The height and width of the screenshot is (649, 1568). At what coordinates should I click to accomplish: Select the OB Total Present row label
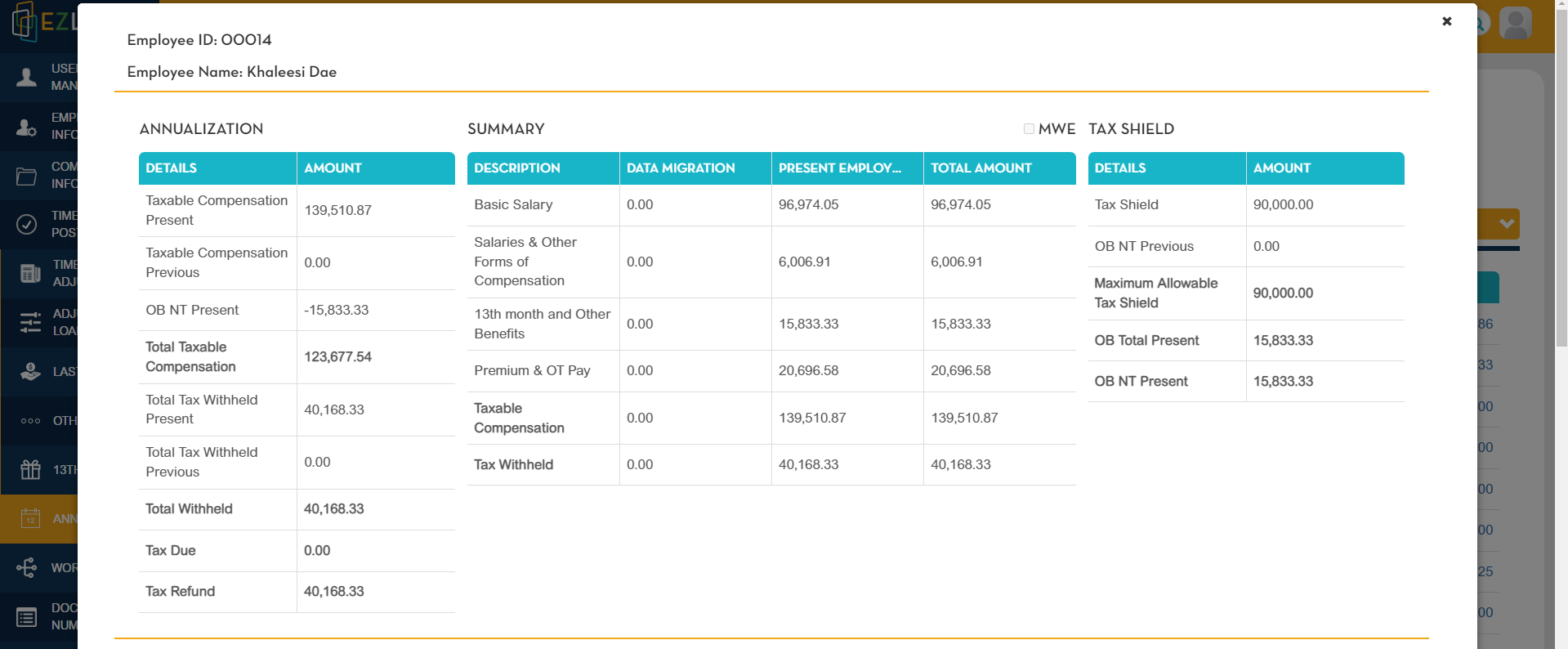coord(1147,340)
